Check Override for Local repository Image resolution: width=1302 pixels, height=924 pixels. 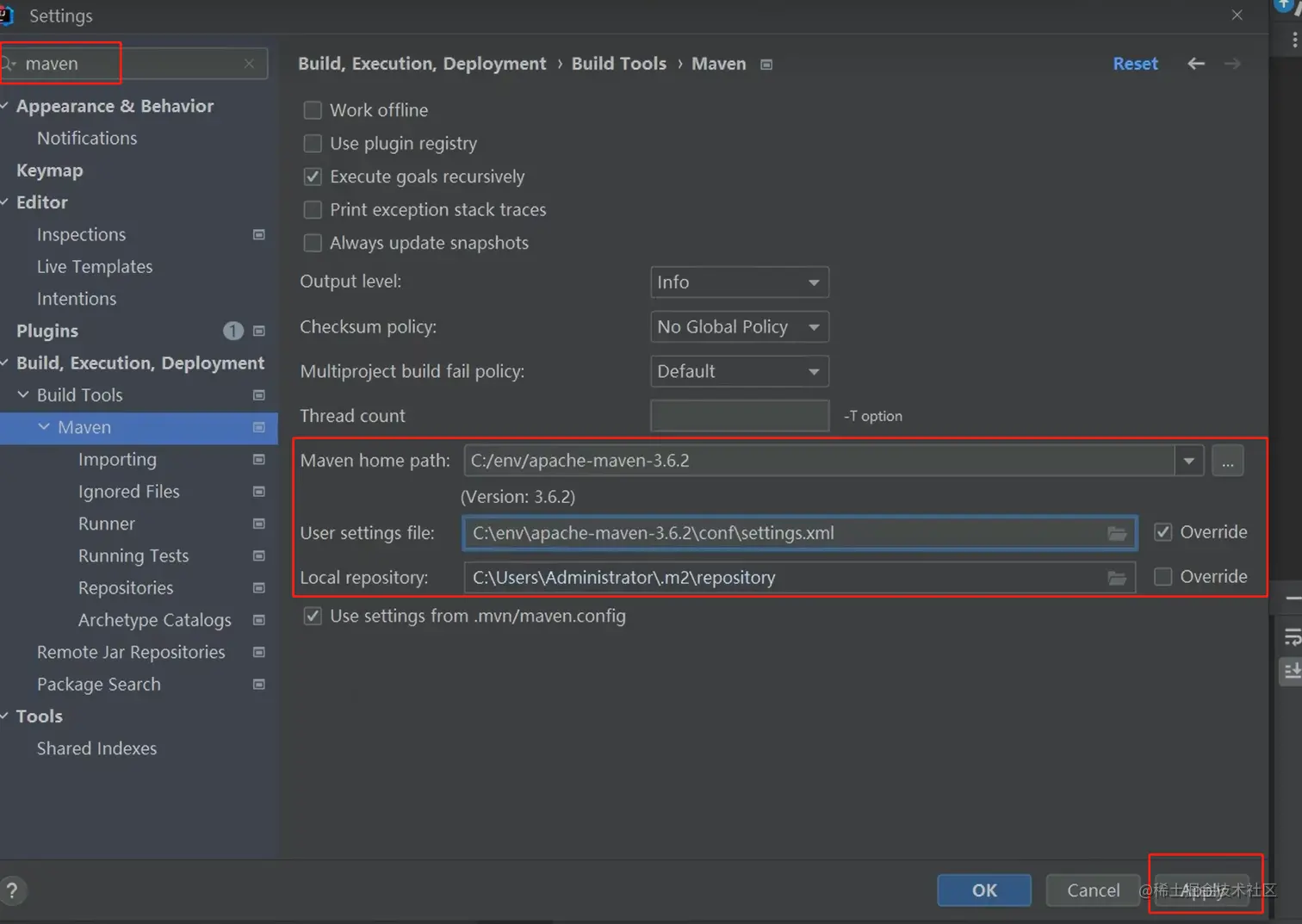click(x=1162, y=577)
